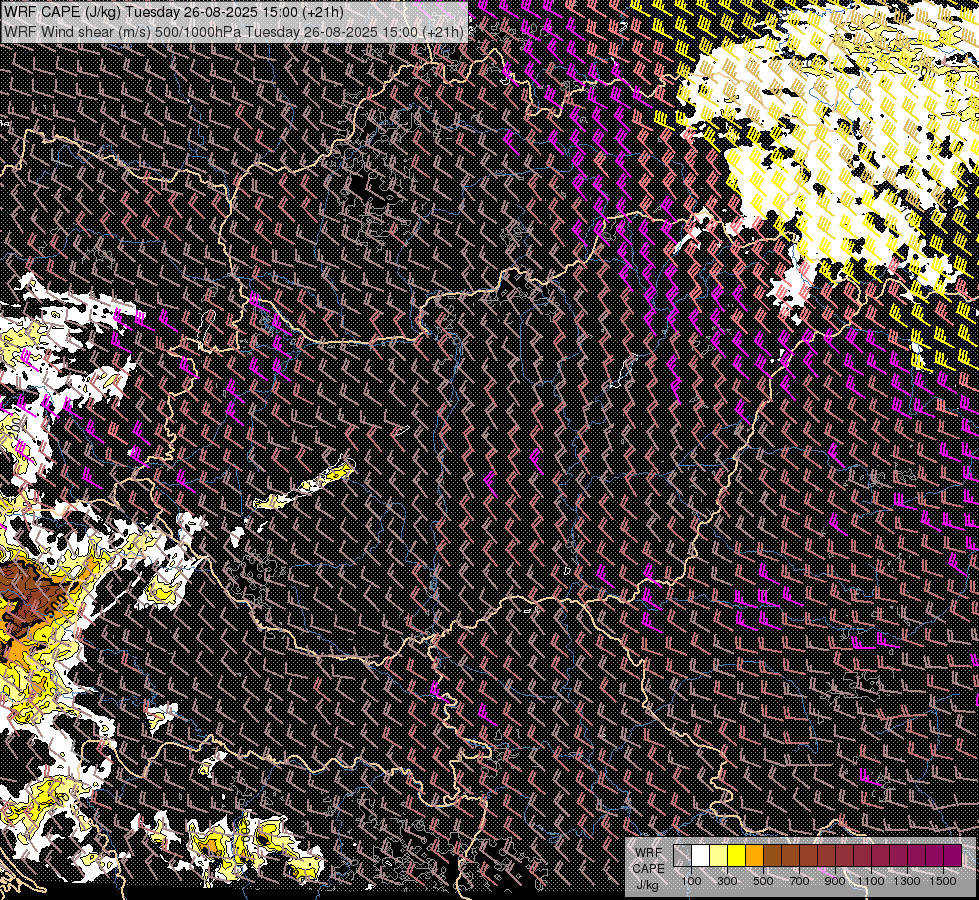Click the legend value 1100
The height and width of the screenshot is (900, 979).
click(x=871, y=881)
